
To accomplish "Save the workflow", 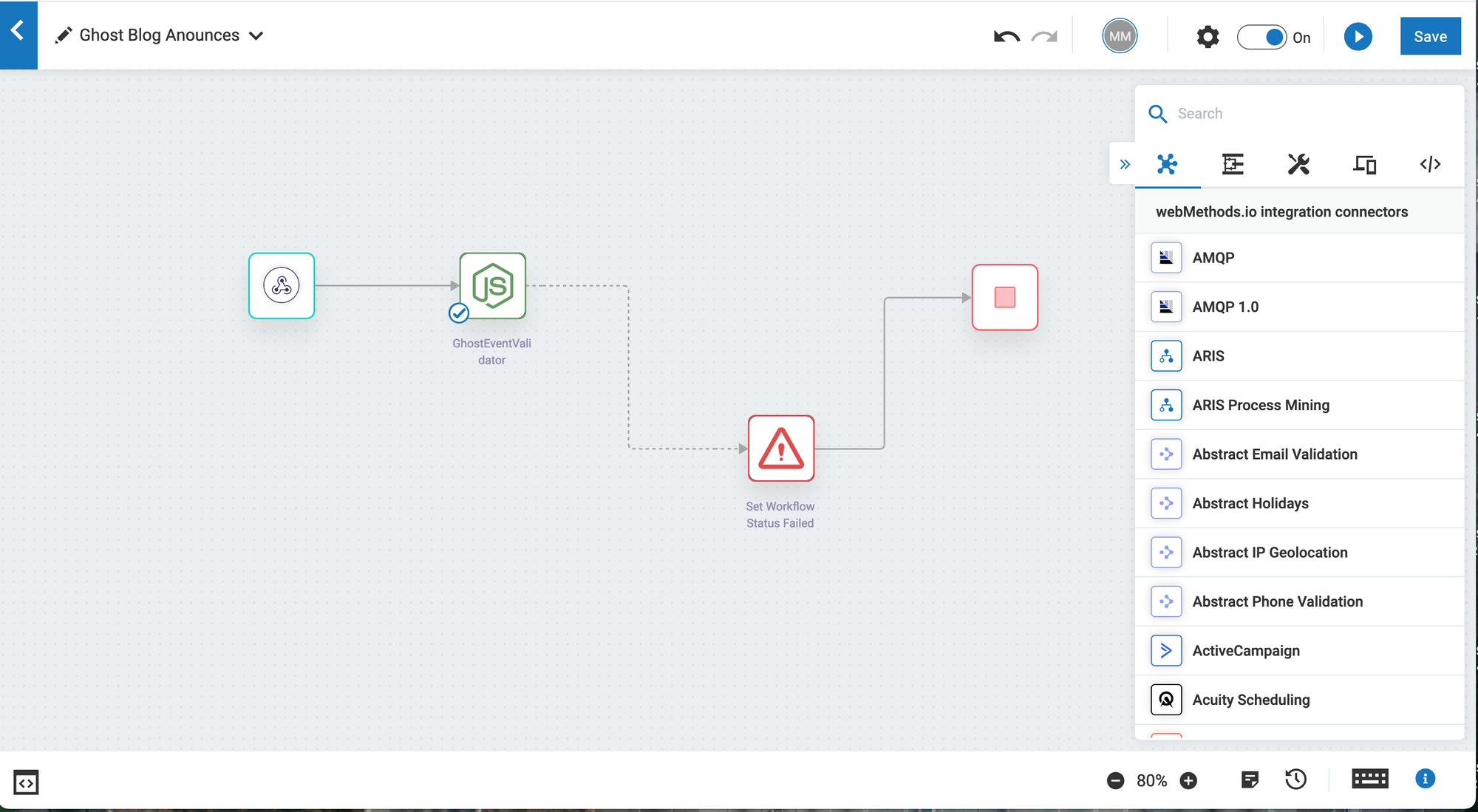I will click(x=1430, y=35).
